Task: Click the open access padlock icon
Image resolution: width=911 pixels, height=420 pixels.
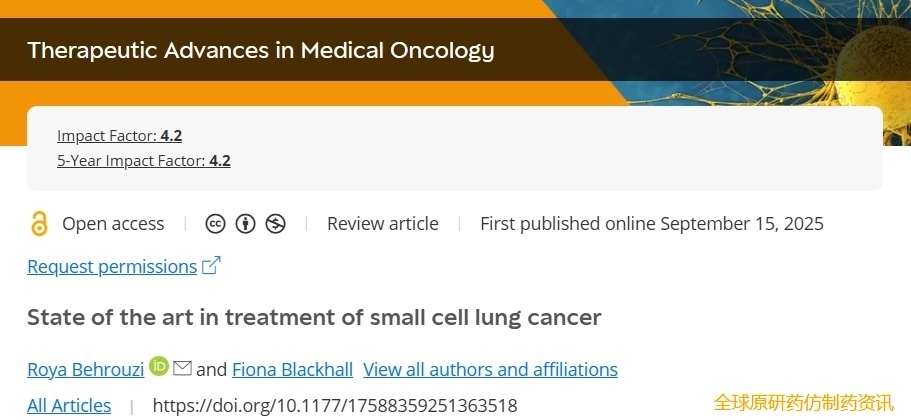Action: pos(39,224)
